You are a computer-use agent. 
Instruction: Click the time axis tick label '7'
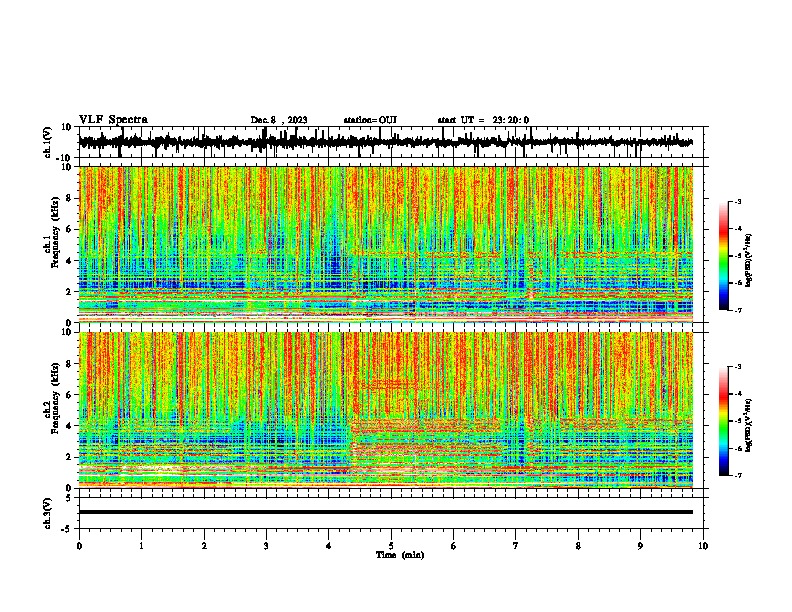point(516,546)
